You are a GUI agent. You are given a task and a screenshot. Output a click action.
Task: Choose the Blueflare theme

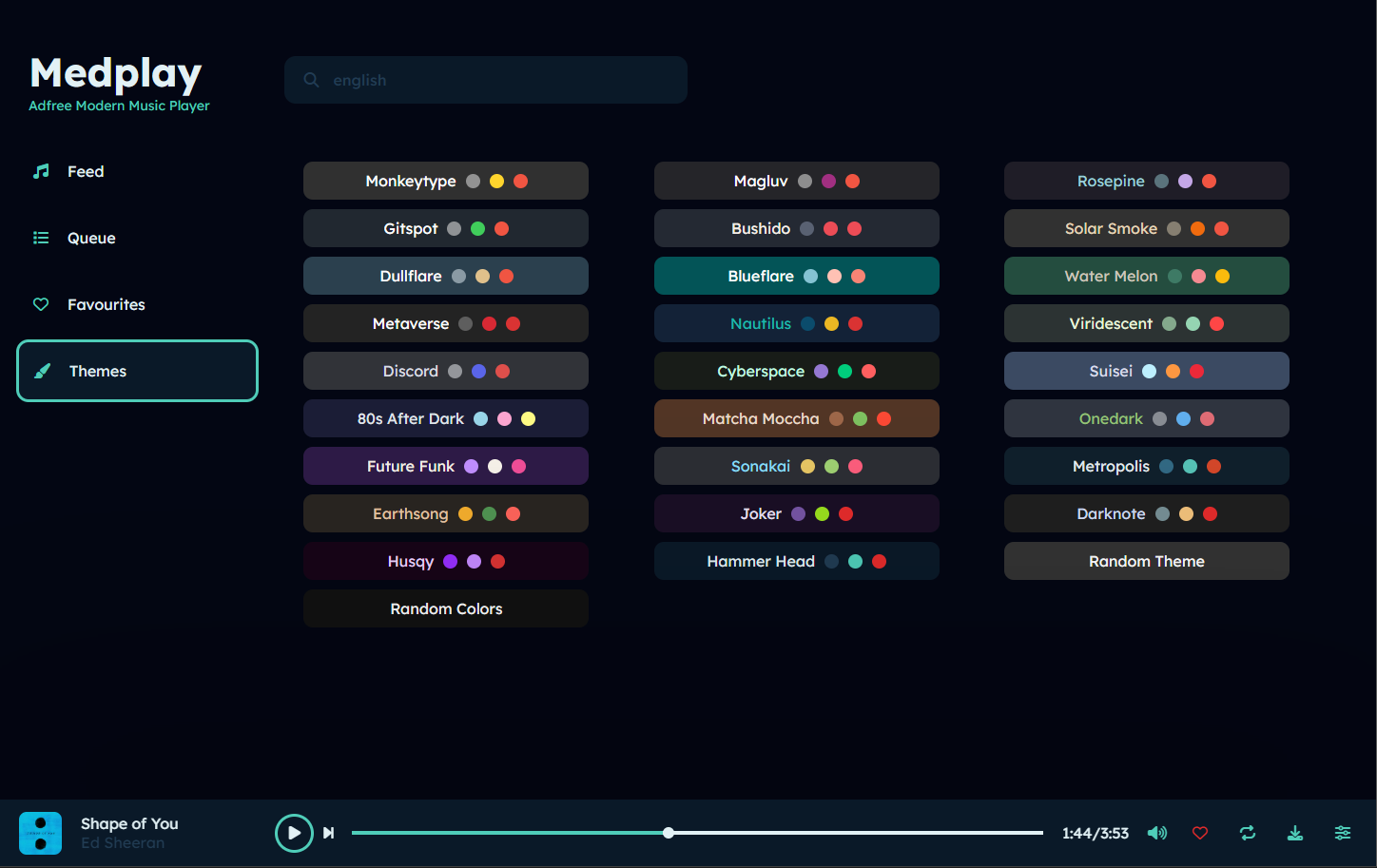point(796,276)
